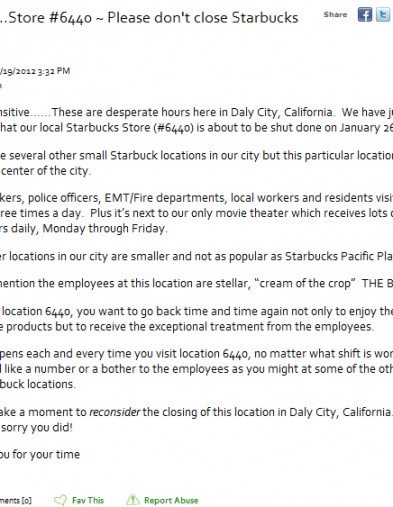Click the green author link under date

tap(1, 86)
